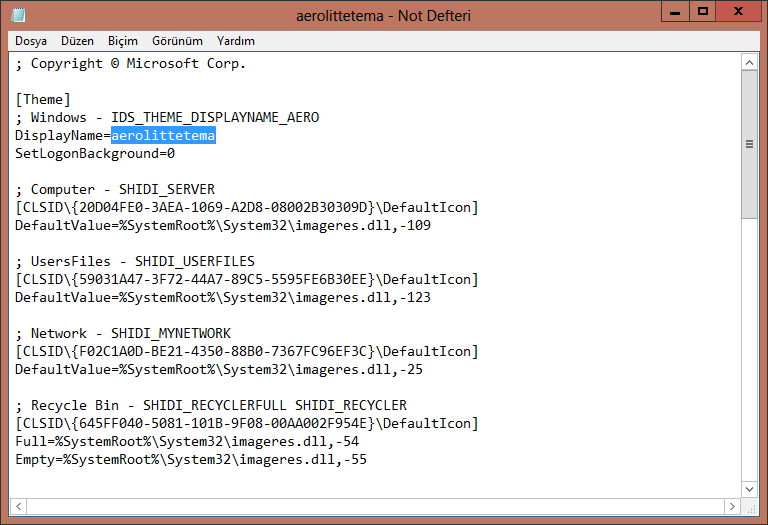Close the aerolittetema Notepad window
Image resolution: width=768 pixels, height=525 pixels.
738,12
